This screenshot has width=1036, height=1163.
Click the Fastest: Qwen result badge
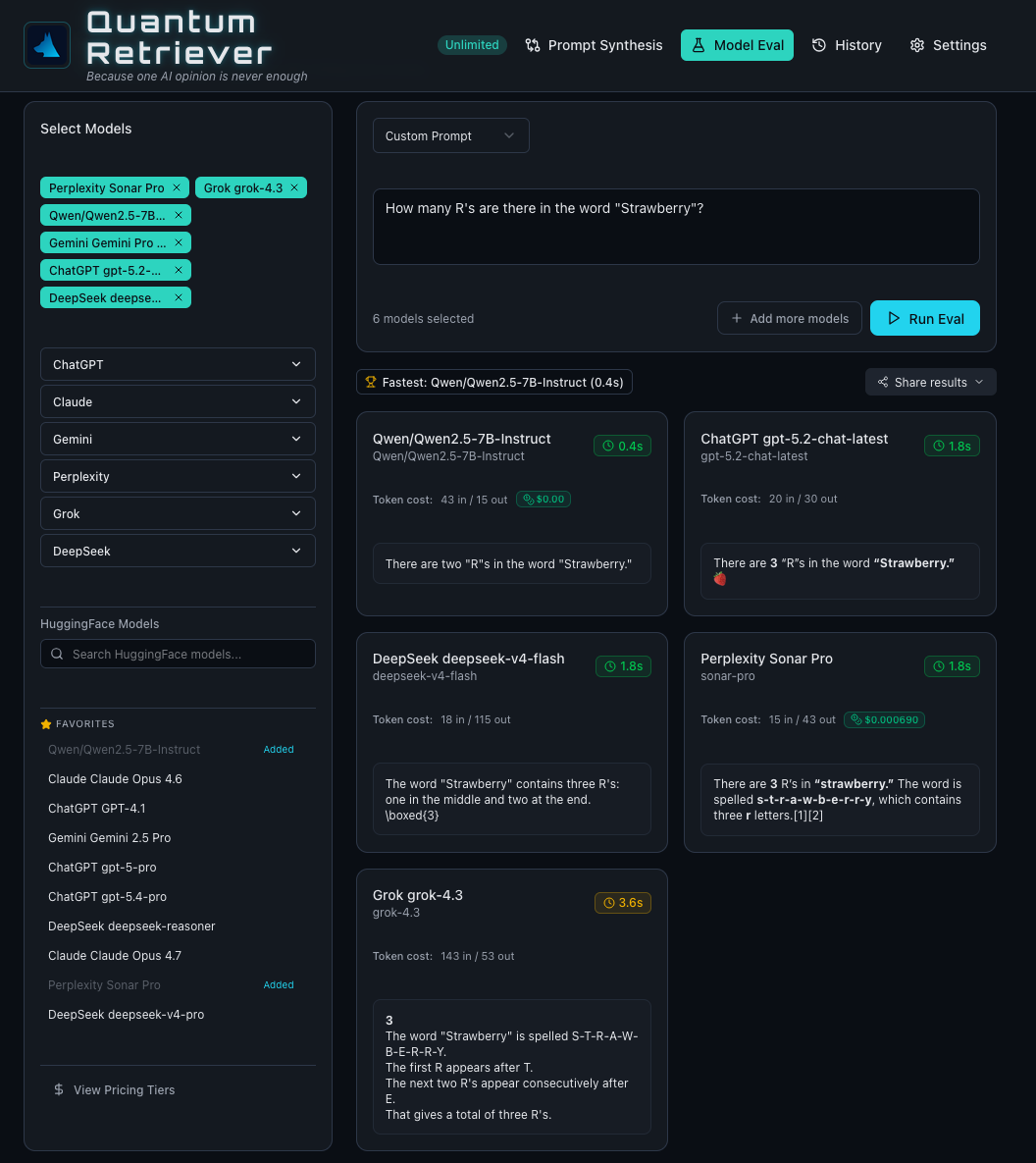point(494,382)
